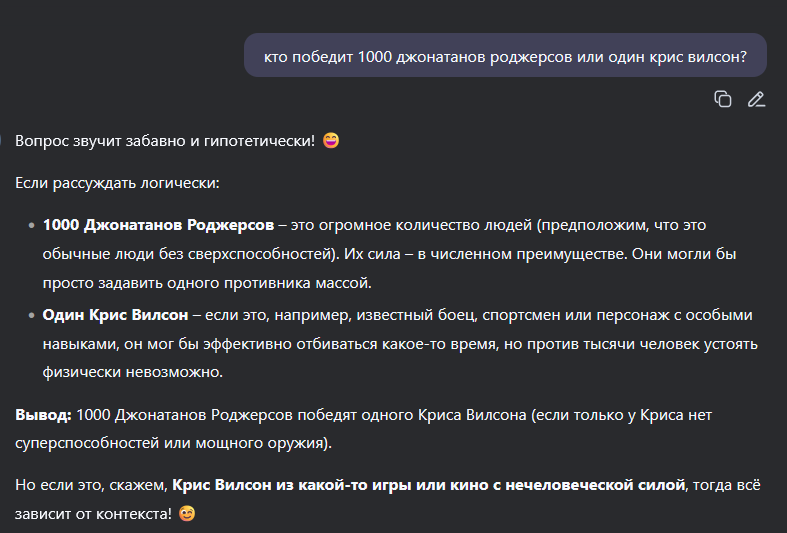This screenshot has height=533, width=787.
Task: Click the line "Если рассуждать логически:"
Action: [x=117, y=183]
